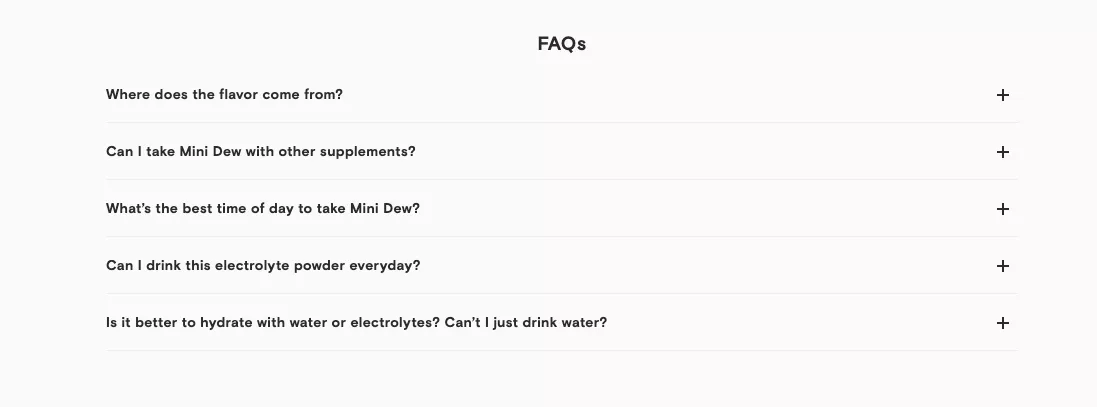Expand "Can I take Mini Dew with other supplements?"

click(x=260, y=152)
